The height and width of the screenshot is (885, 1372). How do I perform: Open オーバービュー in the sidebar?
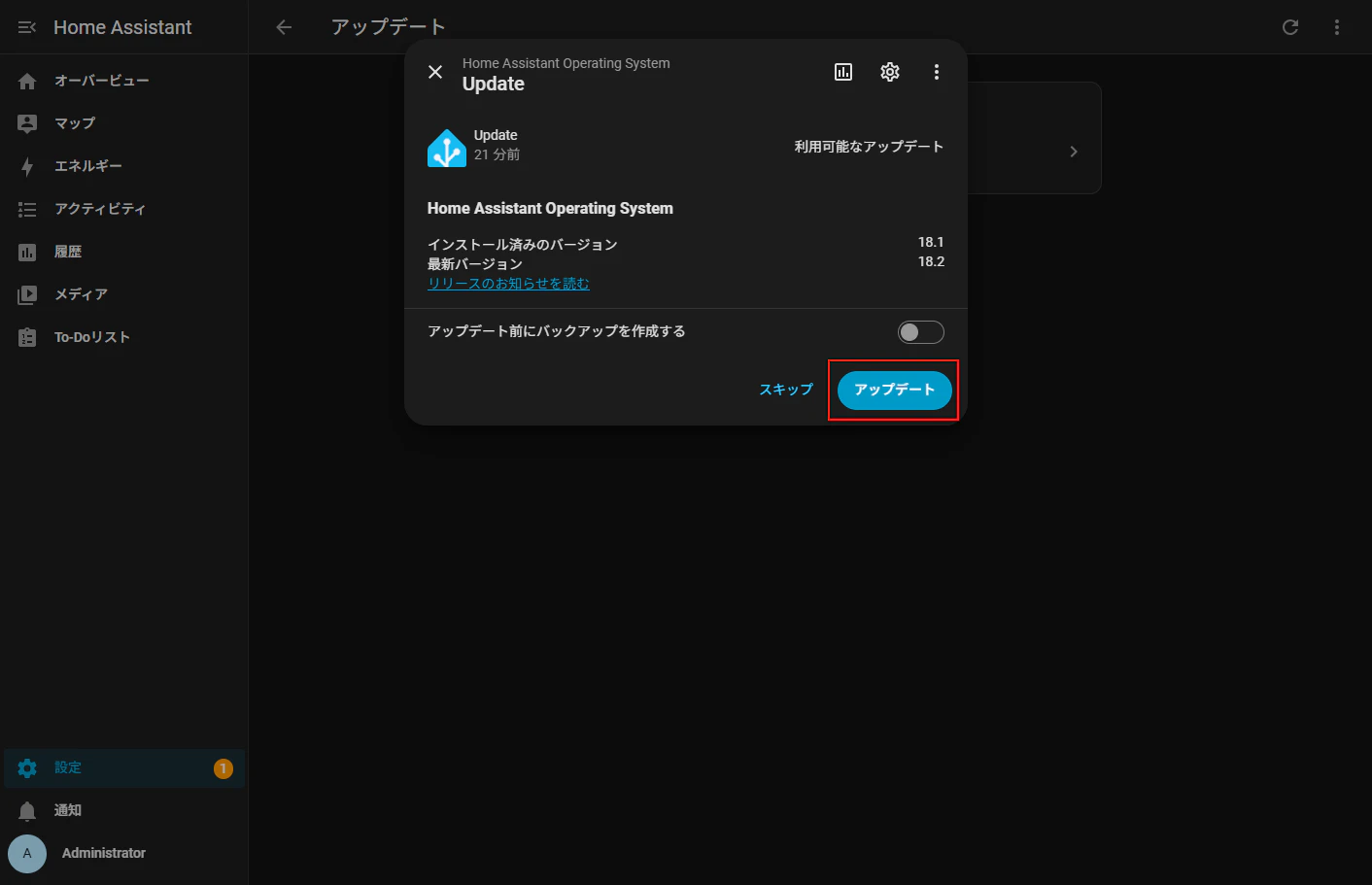(124, 81)
